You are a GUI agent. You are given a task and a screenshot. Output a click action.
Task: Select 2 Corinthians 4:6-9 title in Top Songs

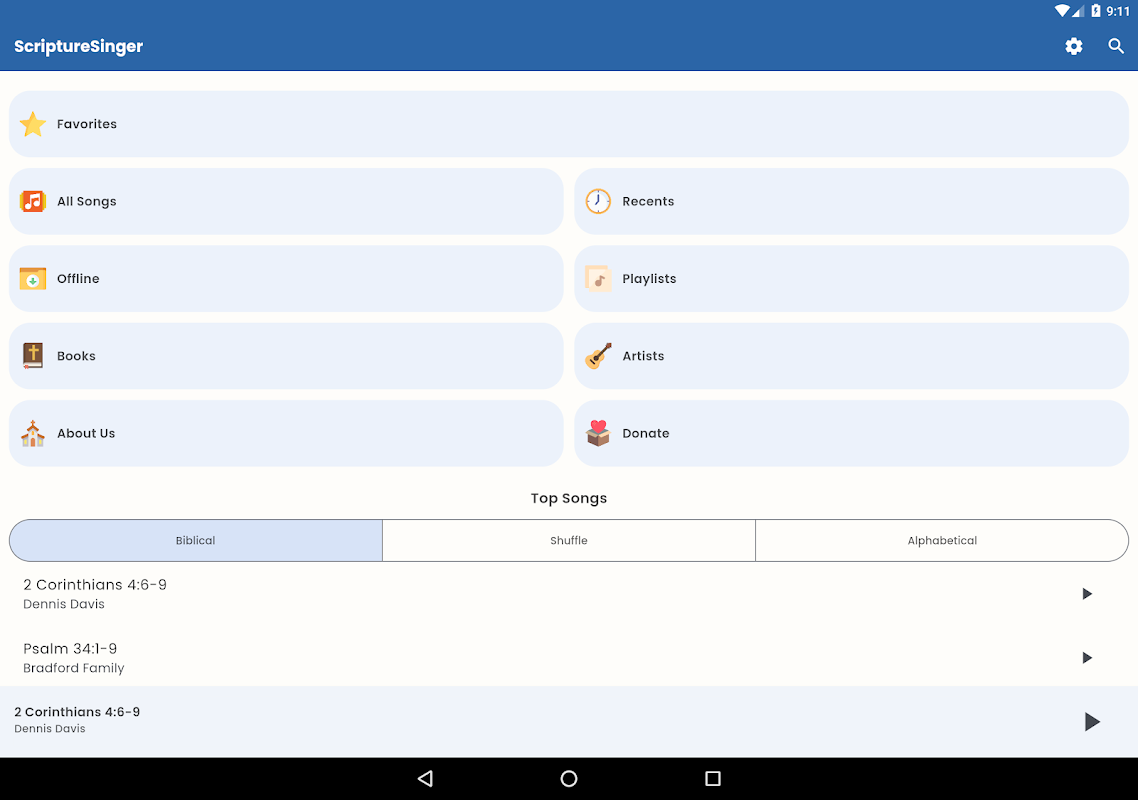click(95, 584)
